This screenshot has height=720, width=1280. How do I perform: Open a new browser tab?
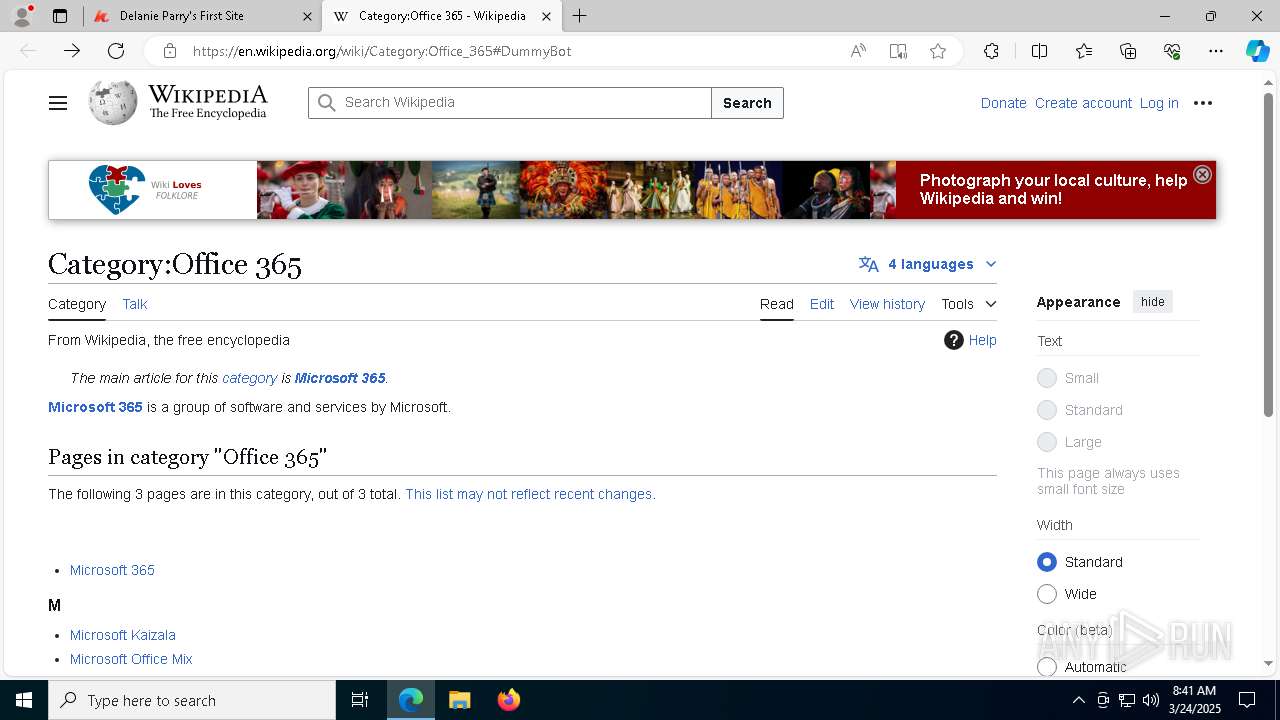tap(580, 16)
